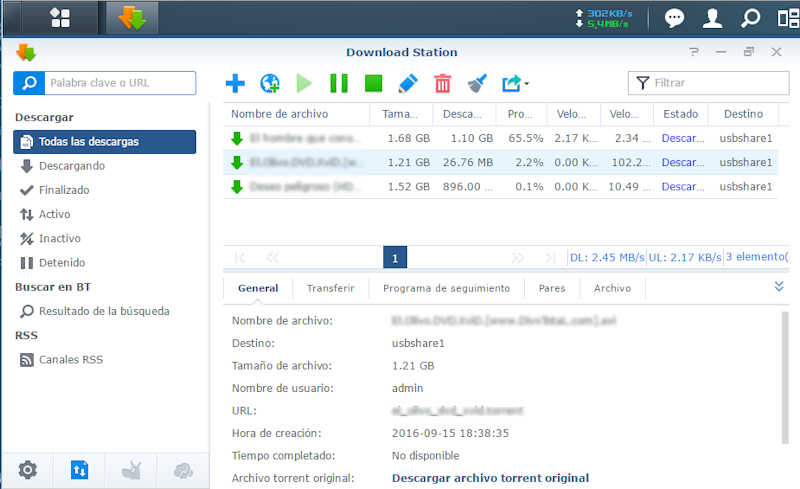Open the Pares tab
This screenshot has width=800, height=489.
click(552, 288)
